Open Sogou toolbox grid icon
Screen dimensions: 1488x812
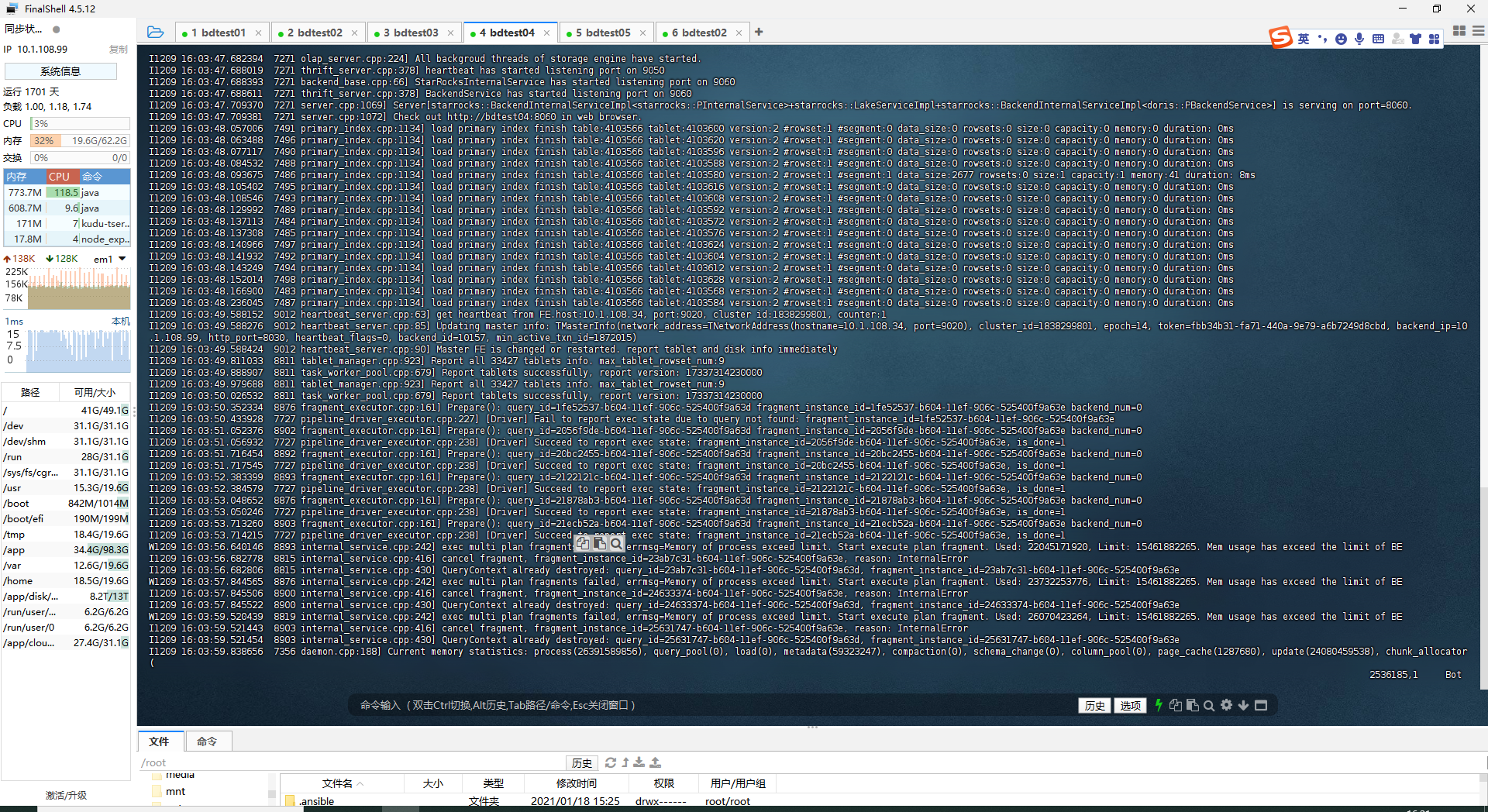click(1435, 39)
